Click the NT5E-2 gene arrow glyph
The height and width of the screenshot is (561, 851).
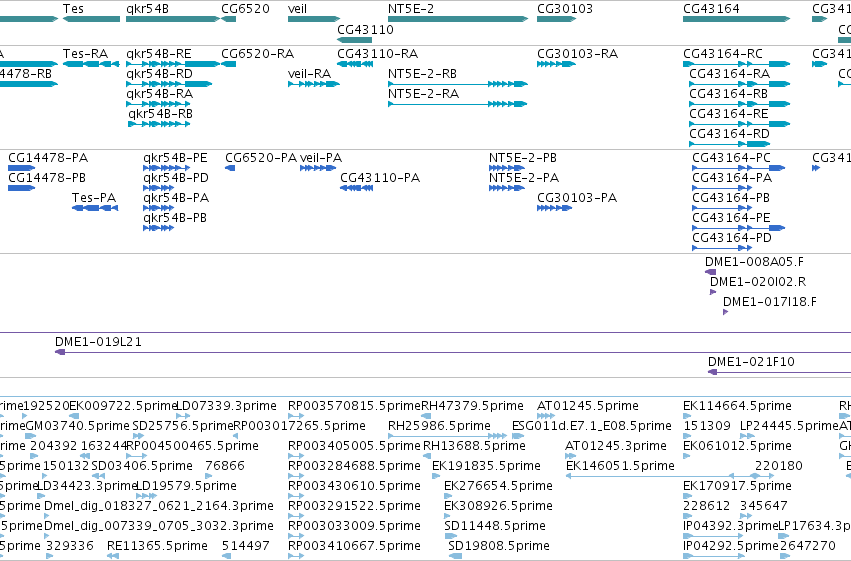coord(458,19)
